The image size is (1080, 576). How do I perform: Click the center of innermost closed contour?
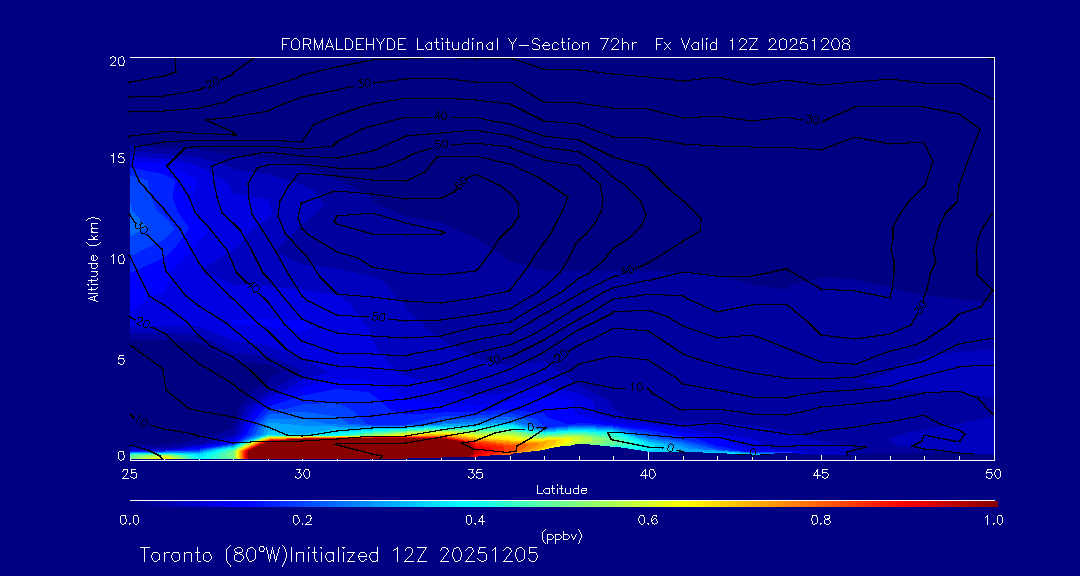[x=388, y=226]
